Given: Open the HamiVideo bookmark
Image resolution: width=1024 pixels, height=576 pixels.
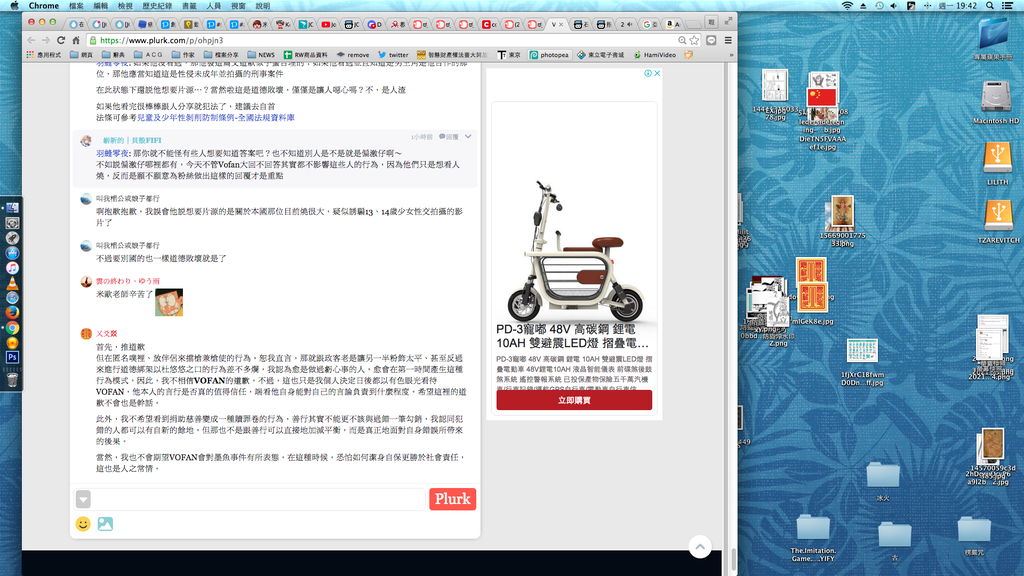Looking at the screenshot, I should (655, 55).
